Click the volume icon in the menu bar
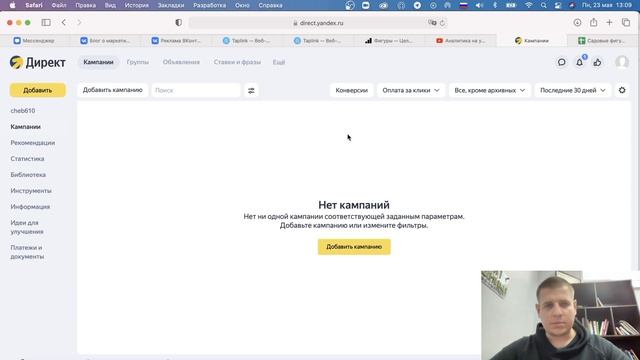 pos(480,5)
